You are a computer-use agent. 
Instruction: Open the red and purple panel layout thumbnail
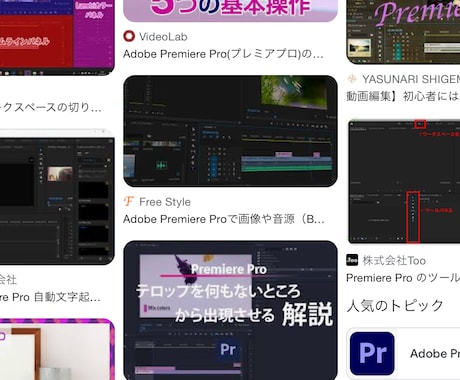pos(57,38)
